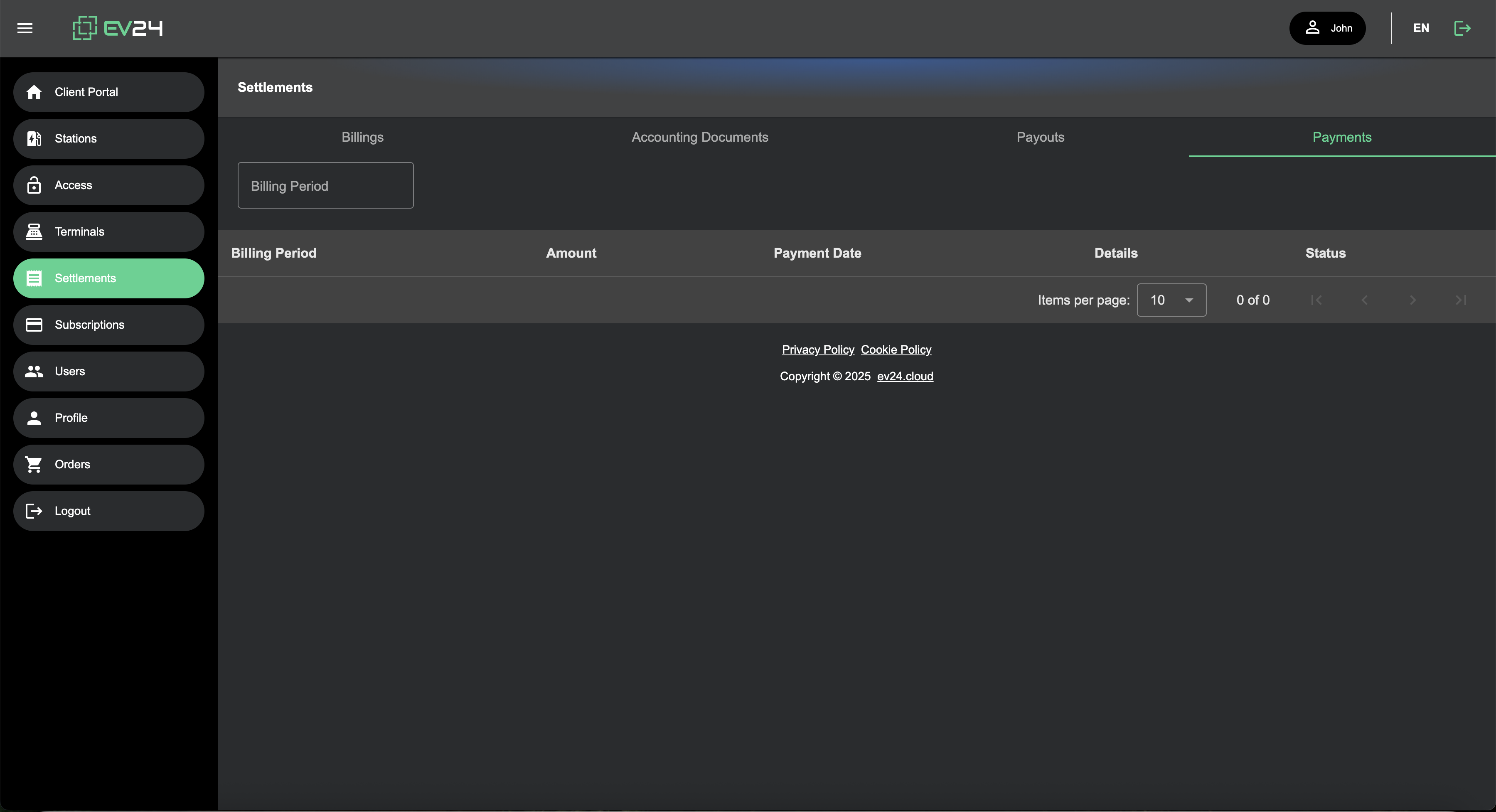
Task: Open Users via people icon
Action: 34,371
